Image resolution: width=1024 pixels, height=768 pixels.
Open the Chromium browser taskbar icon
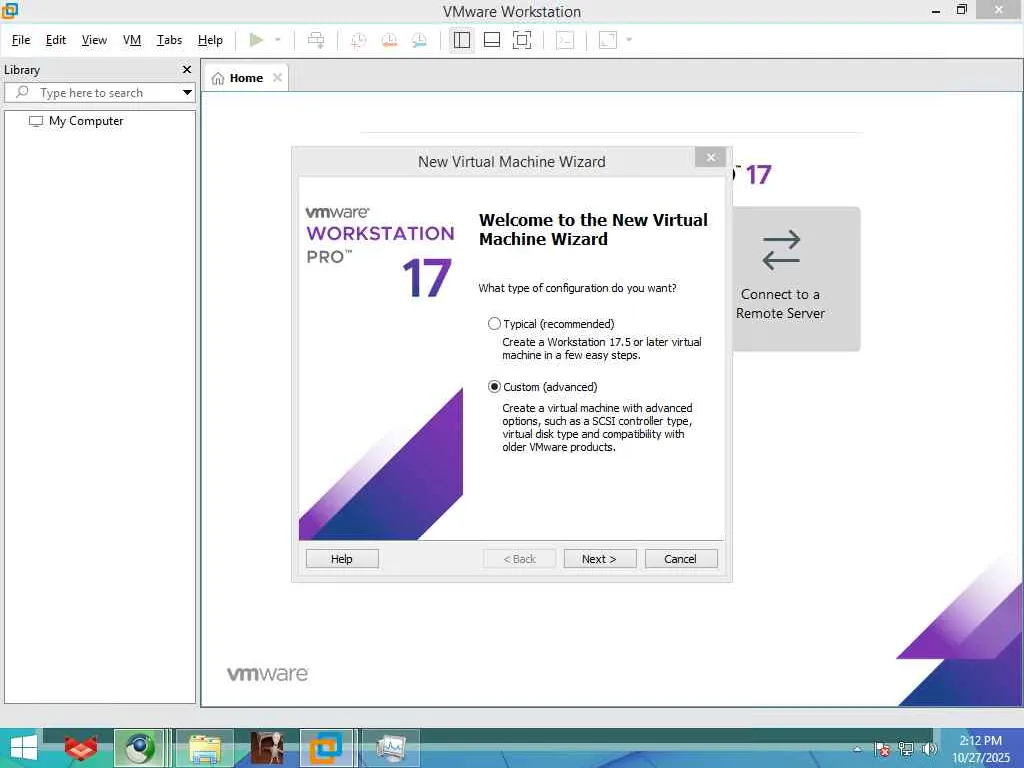[139, 748]
